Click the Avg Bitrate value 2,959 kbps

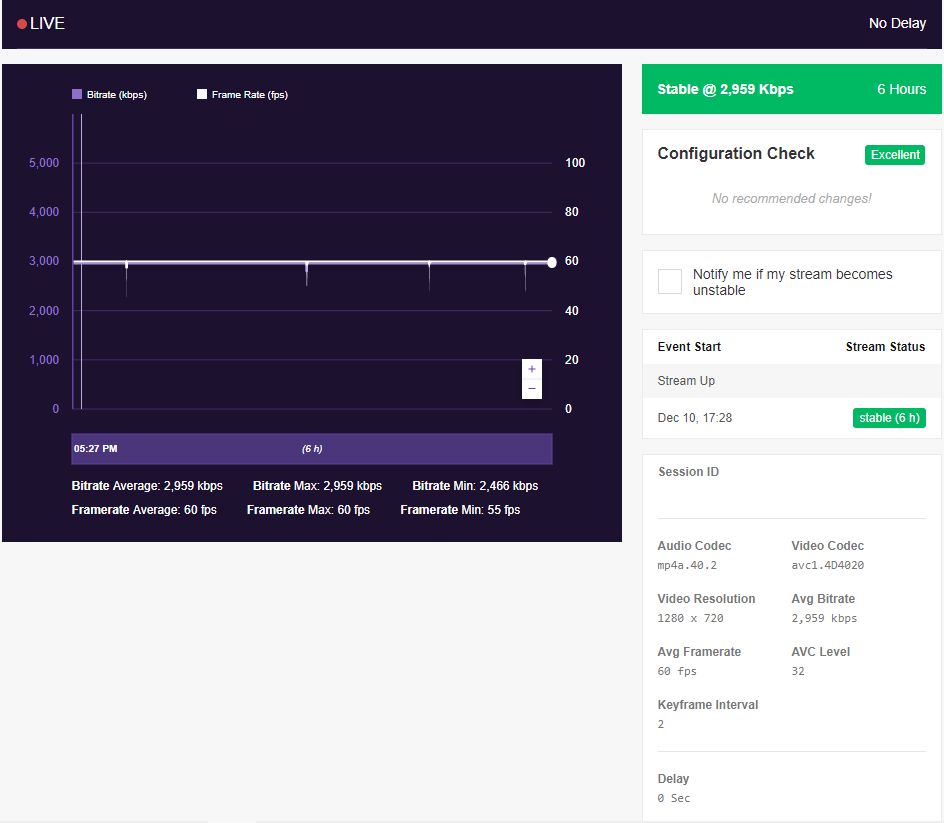pyautogui.click(x=824, y=618)
